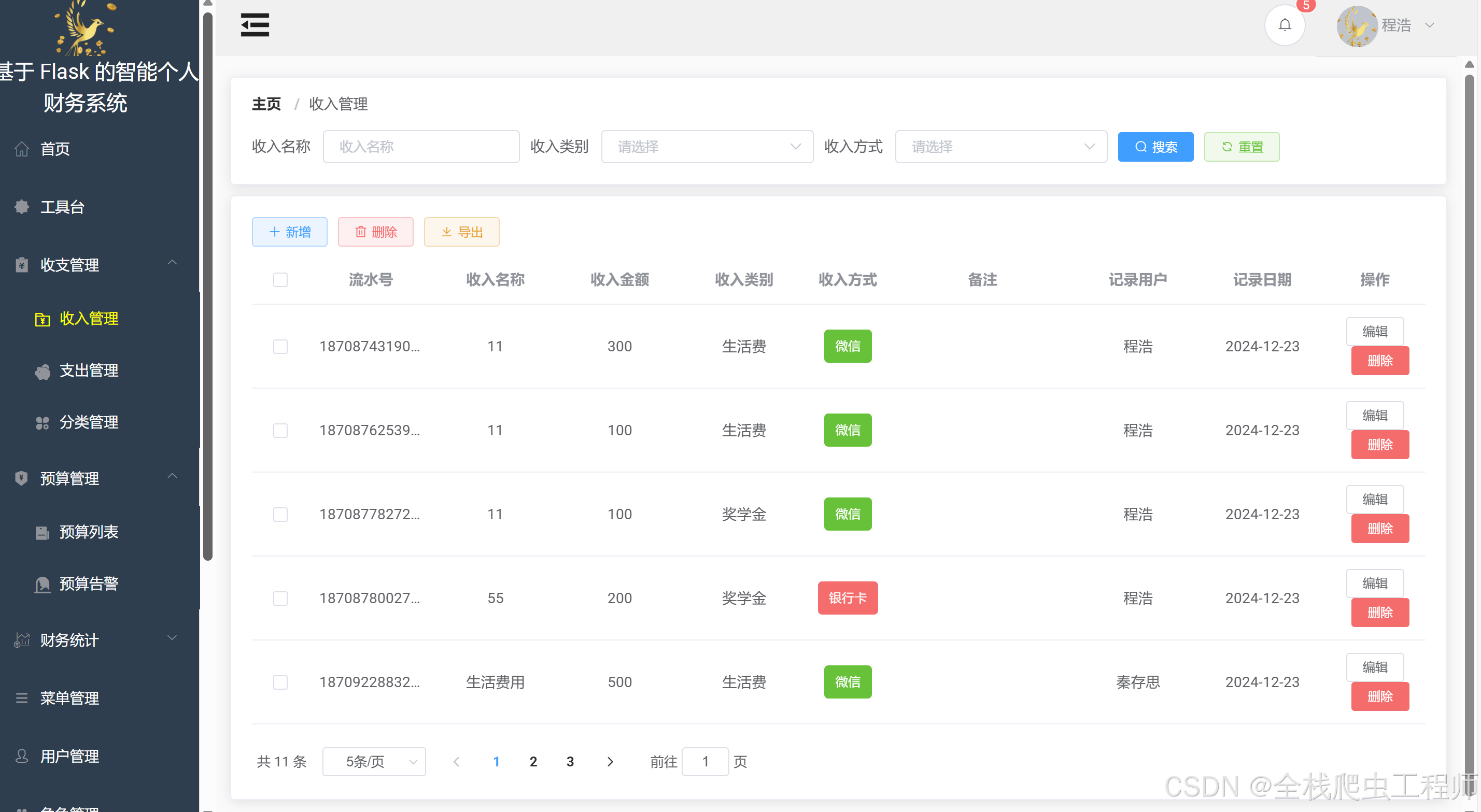1481x812 pixels.
Task: Click the sidebar collapse hamburger icon
Action: 255,25
